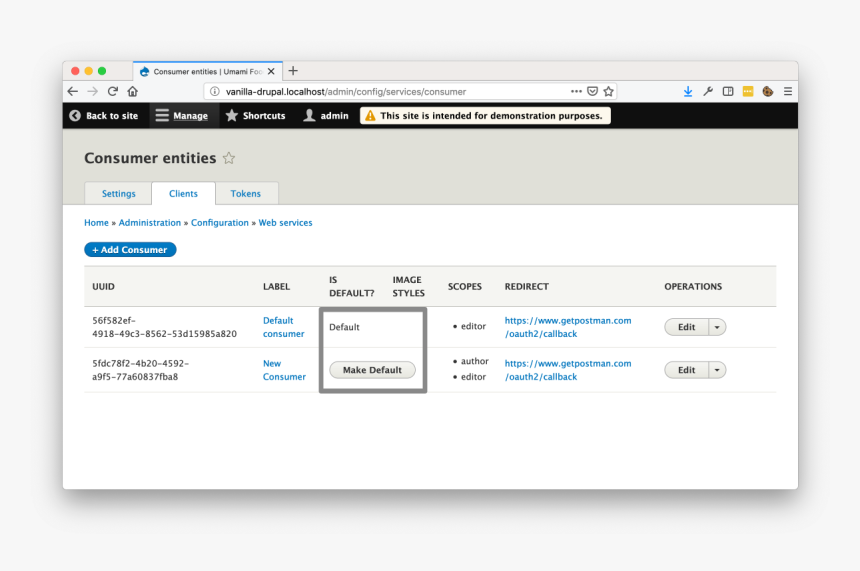Click the yellow extension icon

coord(748,92)
